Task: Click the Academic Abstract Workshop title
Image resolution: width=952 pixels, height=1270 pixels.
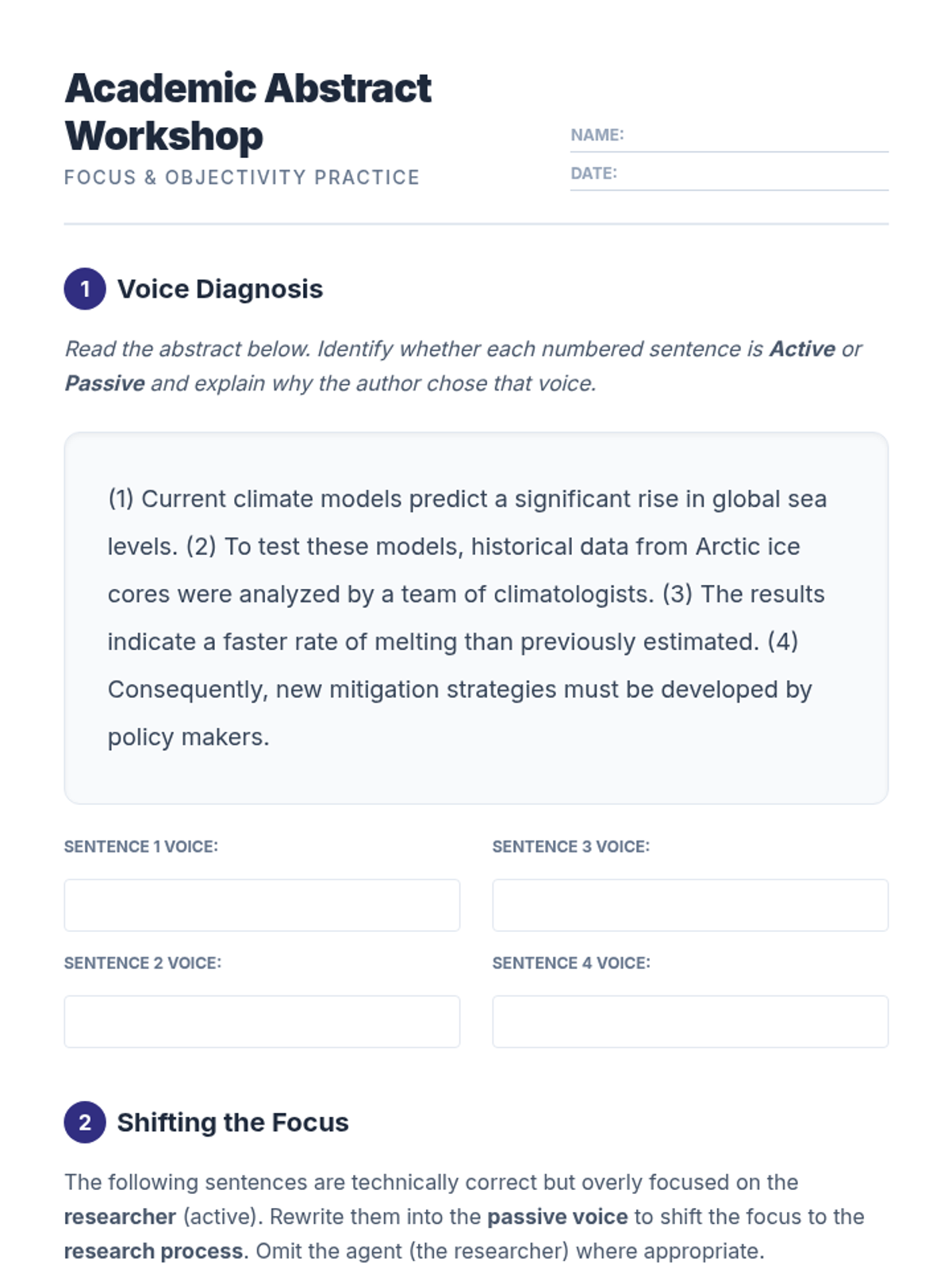Action: coord(248,111)
